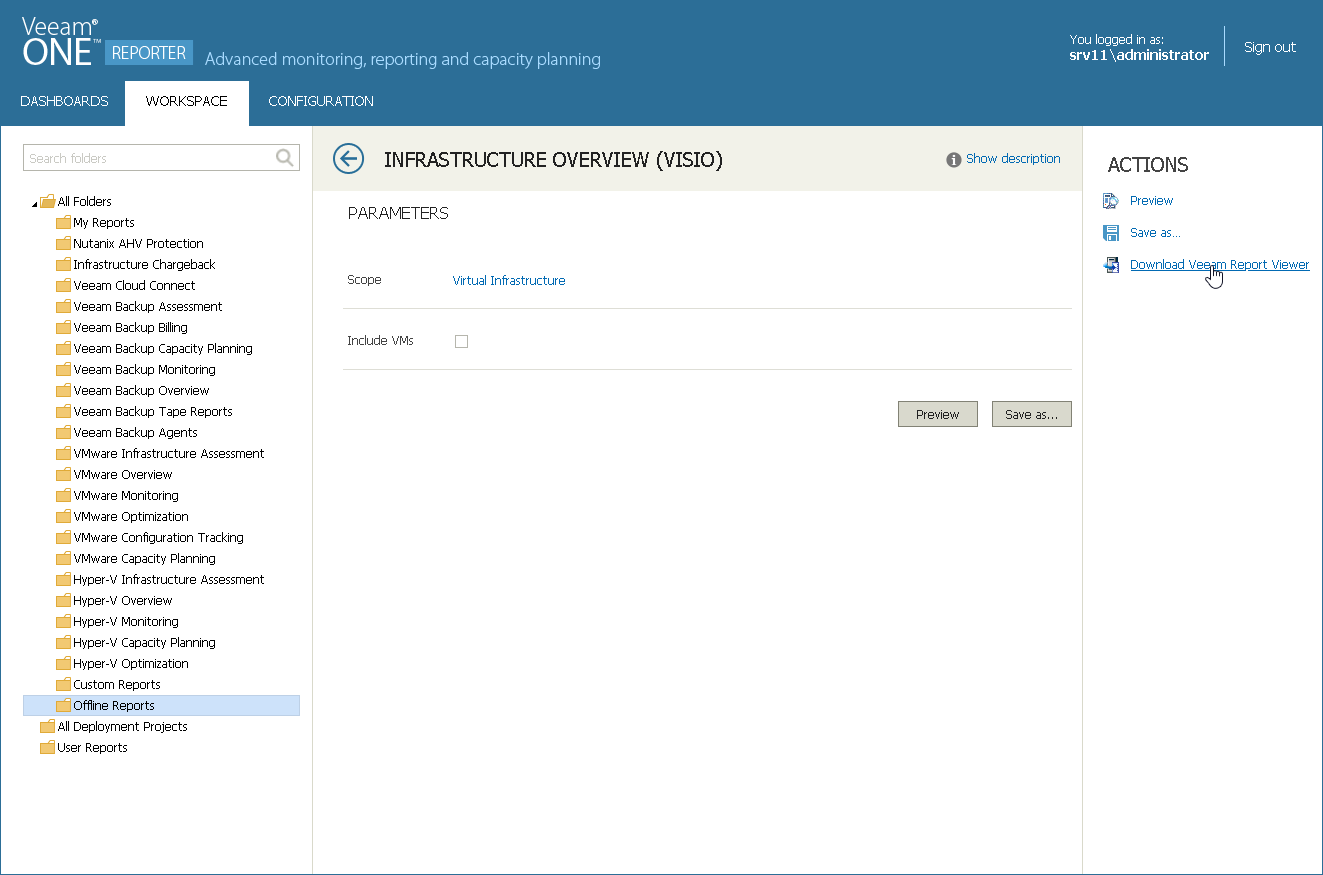Click the Download Veeam Report Viewer icon

(1111, 265)
